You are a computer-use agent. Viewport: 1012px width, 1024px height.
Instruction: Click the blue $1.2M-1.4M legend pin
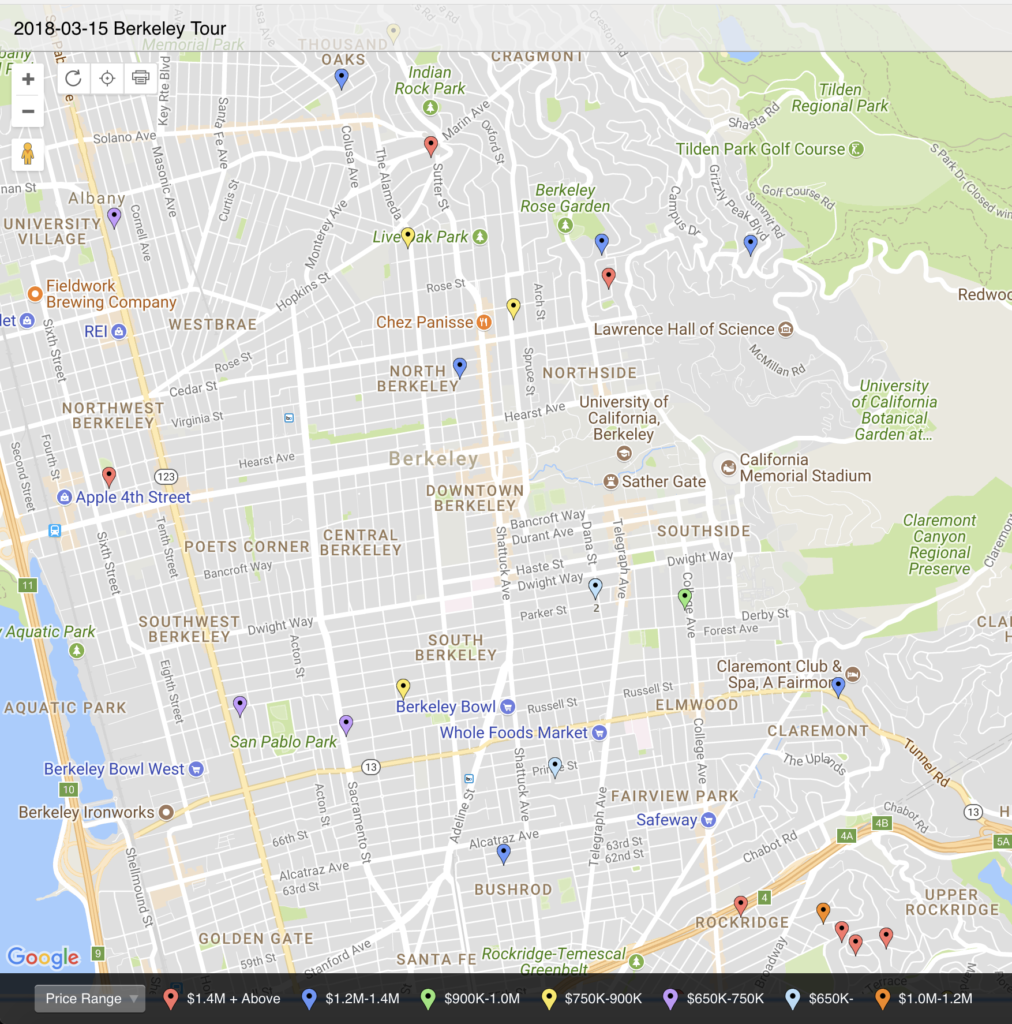pyautogui.click(x=309, y=999)
